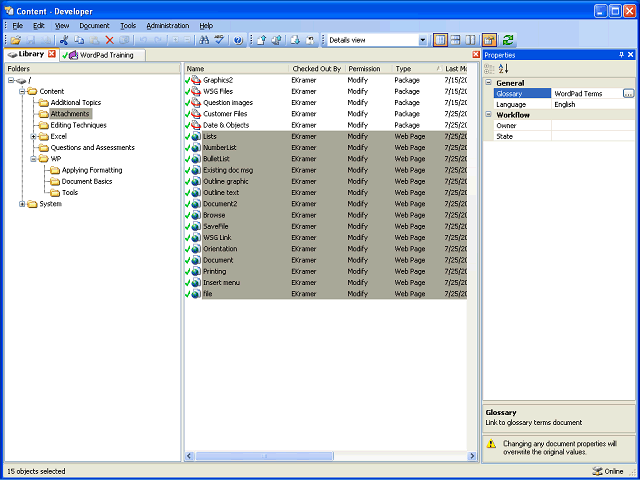Expand the Excel folder node
This screenshot has width=640, height=480.
pyautogui.click(x=33, y=136)
